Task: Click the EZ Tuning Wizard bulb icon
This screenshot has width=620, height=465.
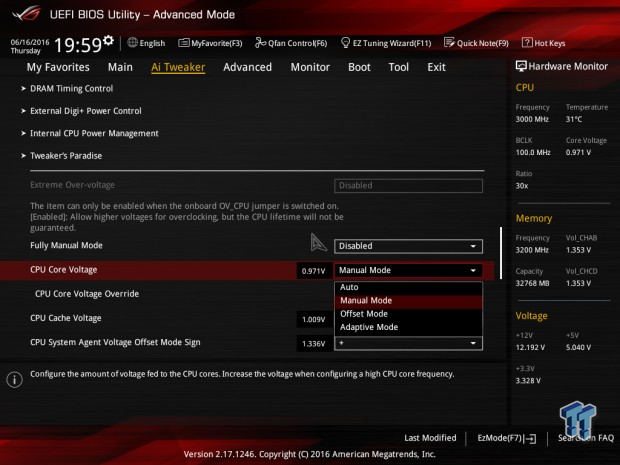Action: pyautogui.click(x=345, y=42)
